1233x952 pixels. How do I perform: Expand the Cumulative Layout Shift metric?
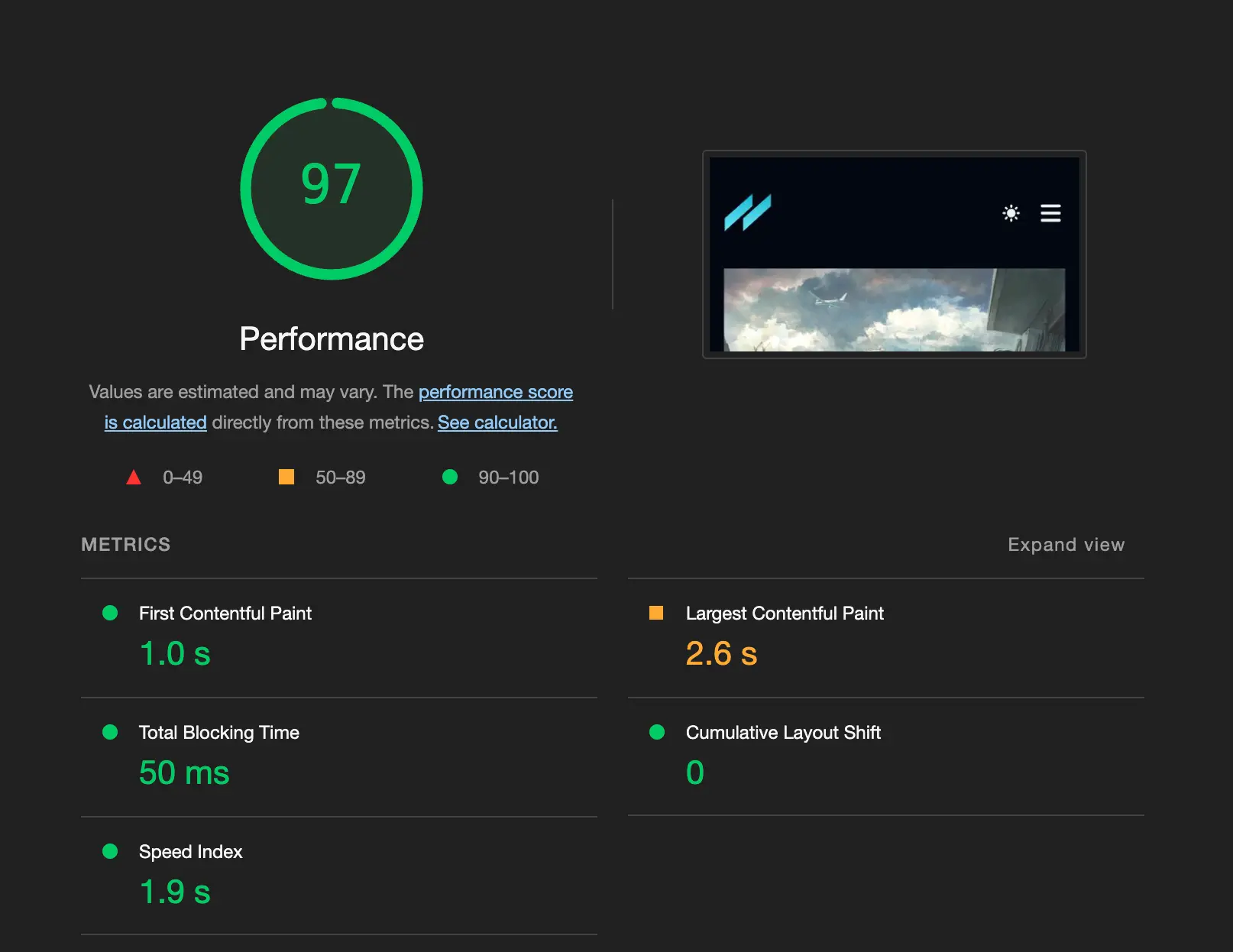[783, 733]
